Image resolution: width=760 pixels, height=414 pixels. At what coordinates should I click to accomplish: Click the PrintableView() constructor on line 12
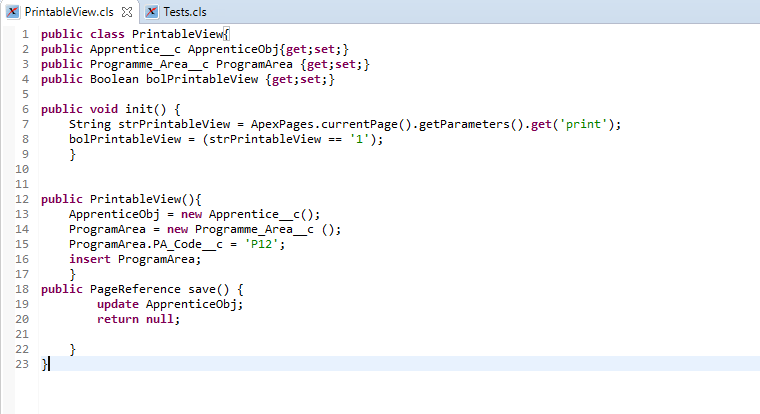pyautogui.click(x=142, y=199)
